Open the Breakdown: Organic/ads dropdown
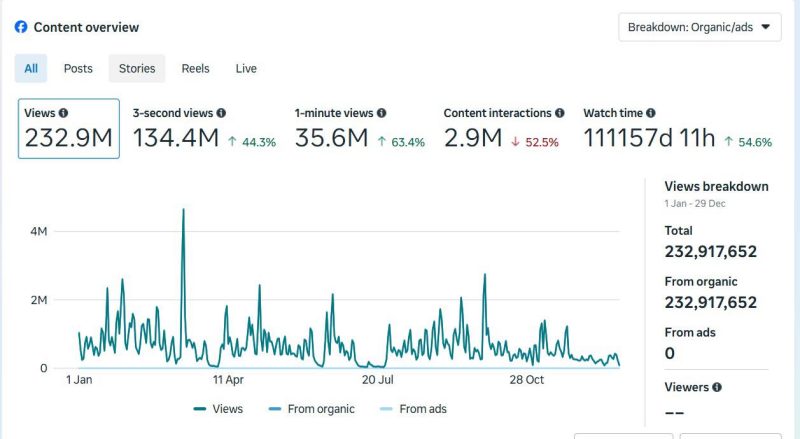This screenshot has width=800, height=439. [x=699, y=28]
